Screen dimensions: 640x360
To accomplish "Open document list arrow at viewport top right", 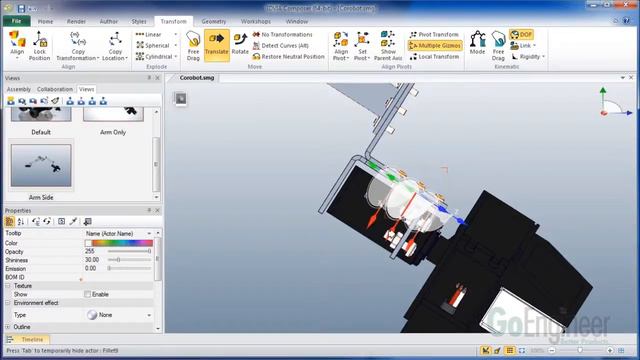I will (622, 77).
